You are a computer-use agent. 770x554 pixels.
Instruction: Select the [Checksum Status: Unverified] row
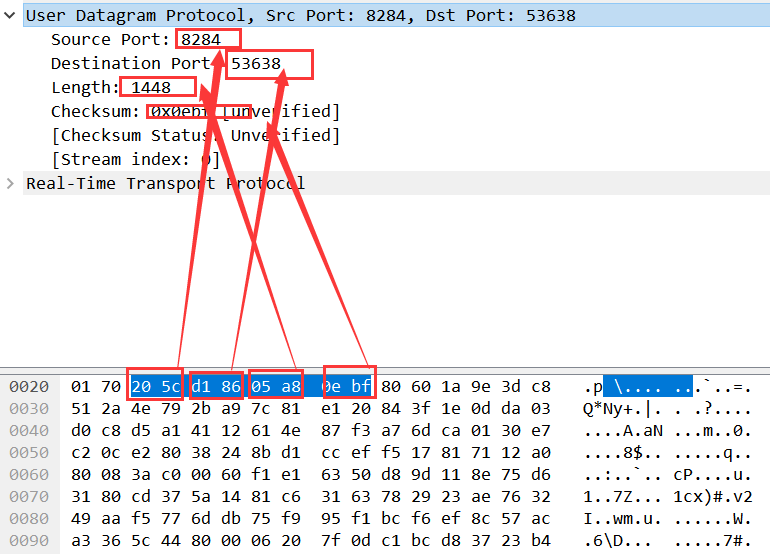(195, 136)
